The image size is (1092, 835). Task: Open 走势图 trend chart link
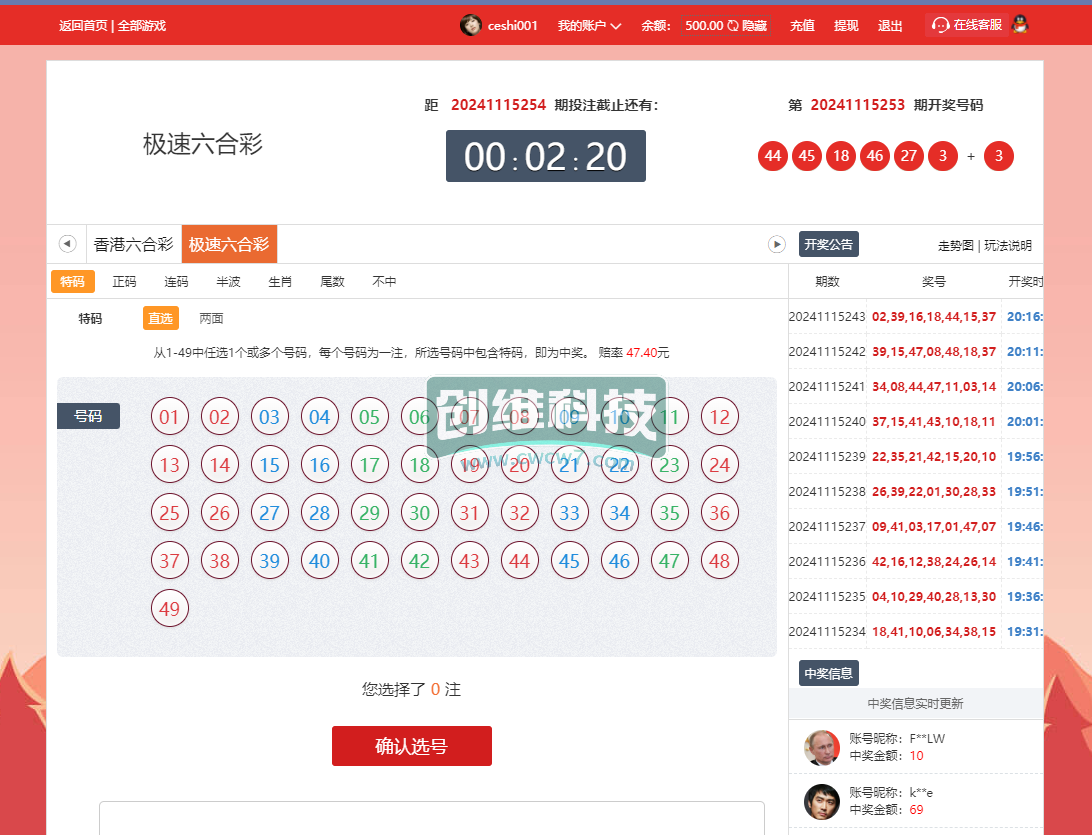[x=956, y=245]
